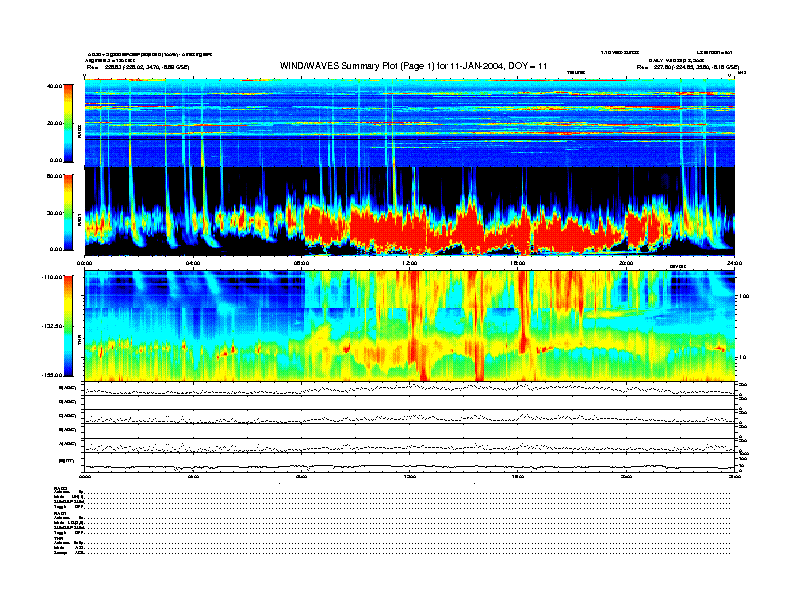Click the RAD2 color scale bar
Image resolution: width=792 pixels, height=612 pixels.
pos(67,122)
